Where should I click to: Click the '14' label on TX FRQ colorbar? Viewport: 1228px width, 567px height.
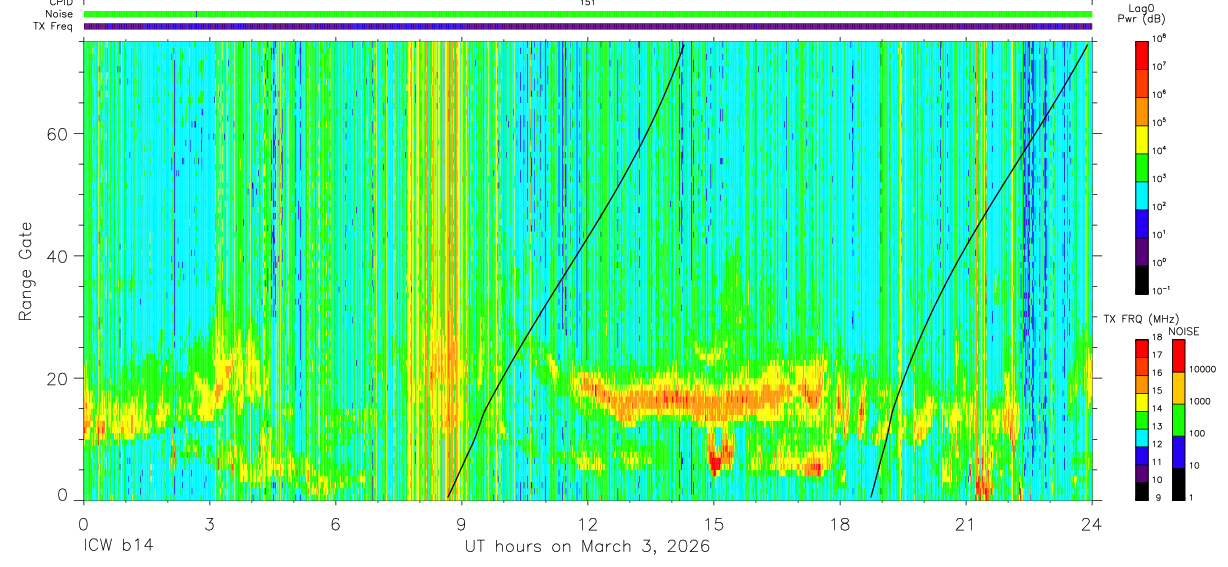click(x=1159, y=407)
